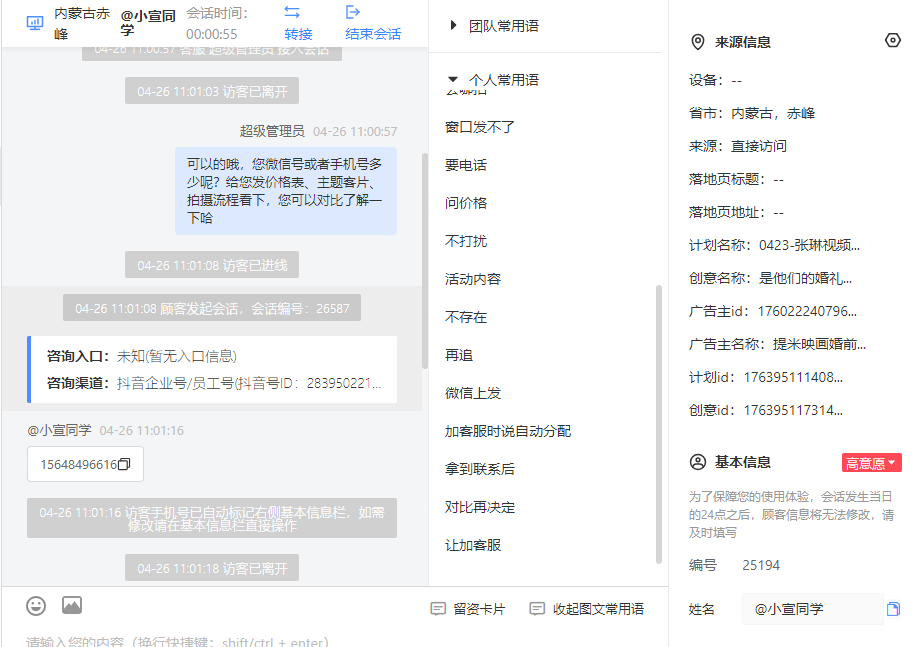Open the emoji picker smiley icon

[x=36, y=605]
